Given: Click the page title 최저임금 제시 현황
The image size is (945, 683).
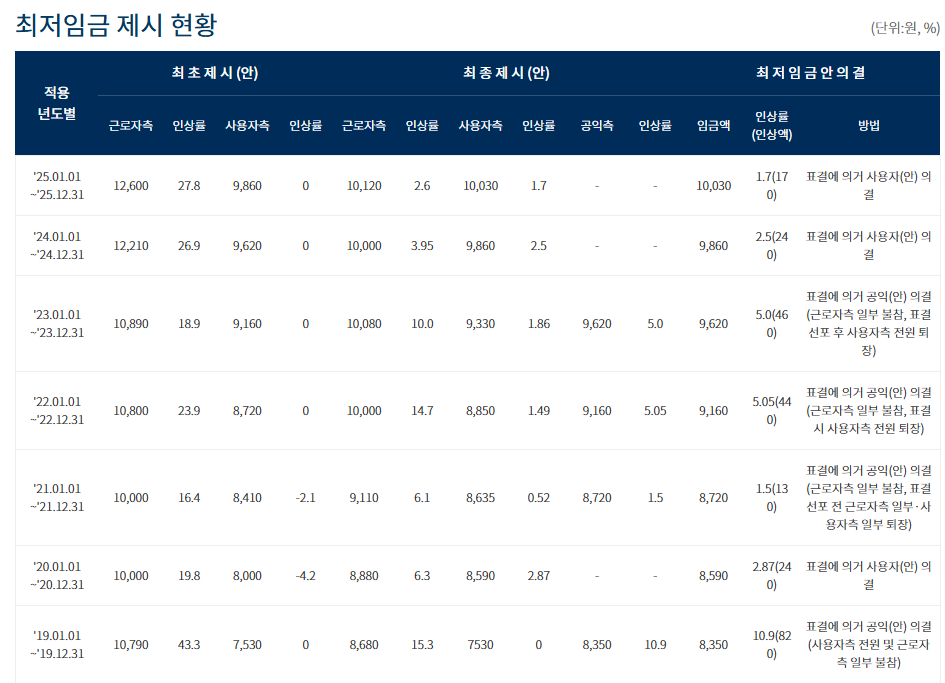Looking at the screenshot, I should (x=116, y=25).
